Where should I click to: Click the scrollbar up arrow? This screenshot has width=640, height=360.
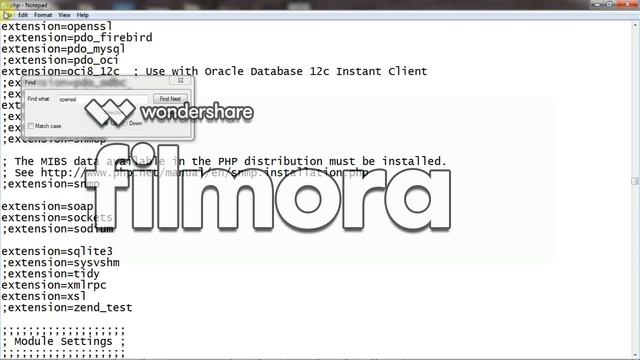[x=635, y=24]
